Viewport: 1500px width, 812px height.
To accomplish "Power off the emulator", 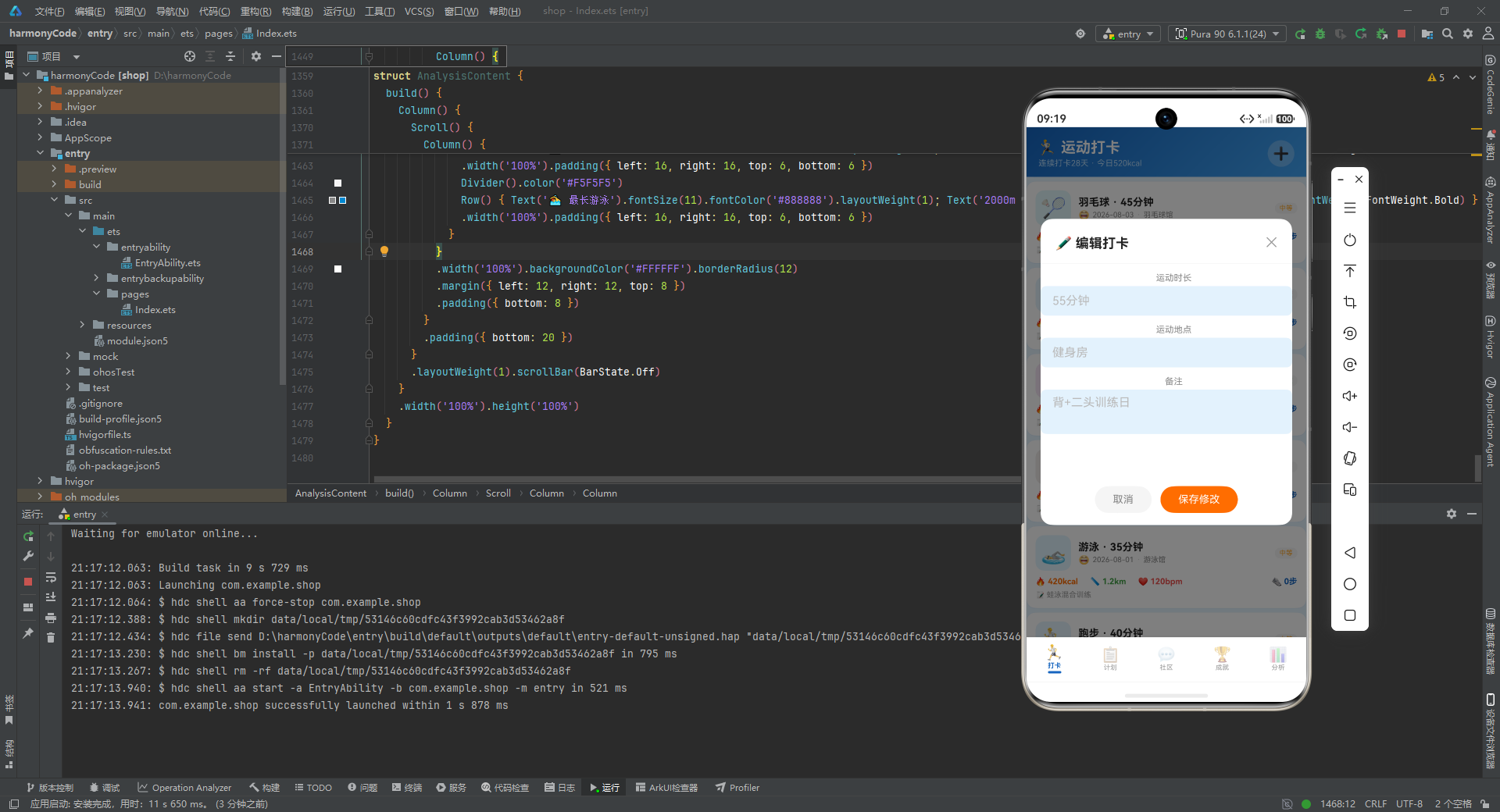I will [1350, 240].
